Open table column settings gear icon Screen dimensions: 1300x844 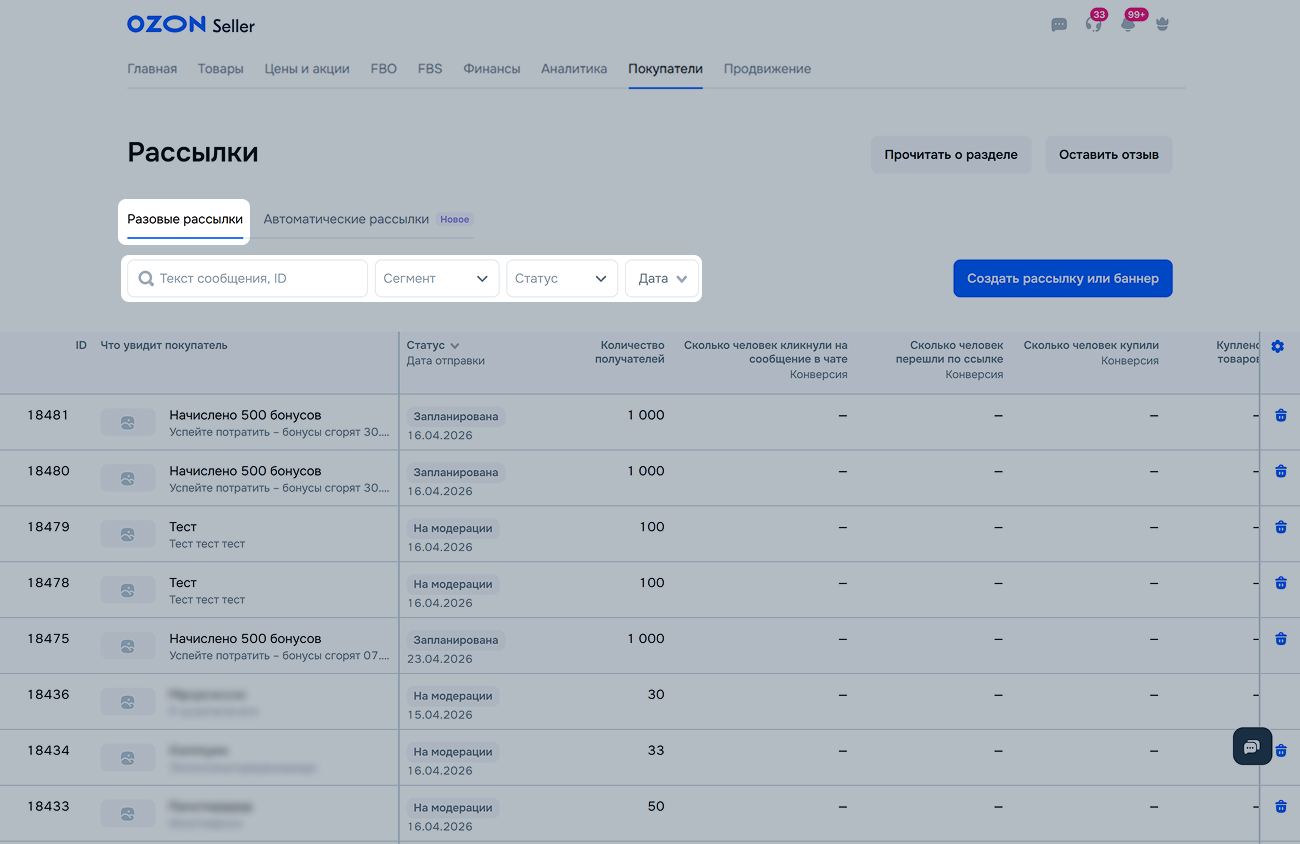point(1277,346)
